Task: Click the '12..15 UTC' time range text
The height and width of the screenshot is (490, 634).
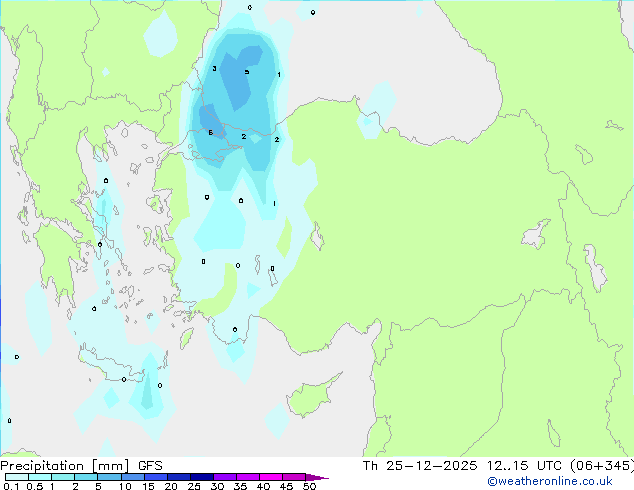Action: pos(524,466)
